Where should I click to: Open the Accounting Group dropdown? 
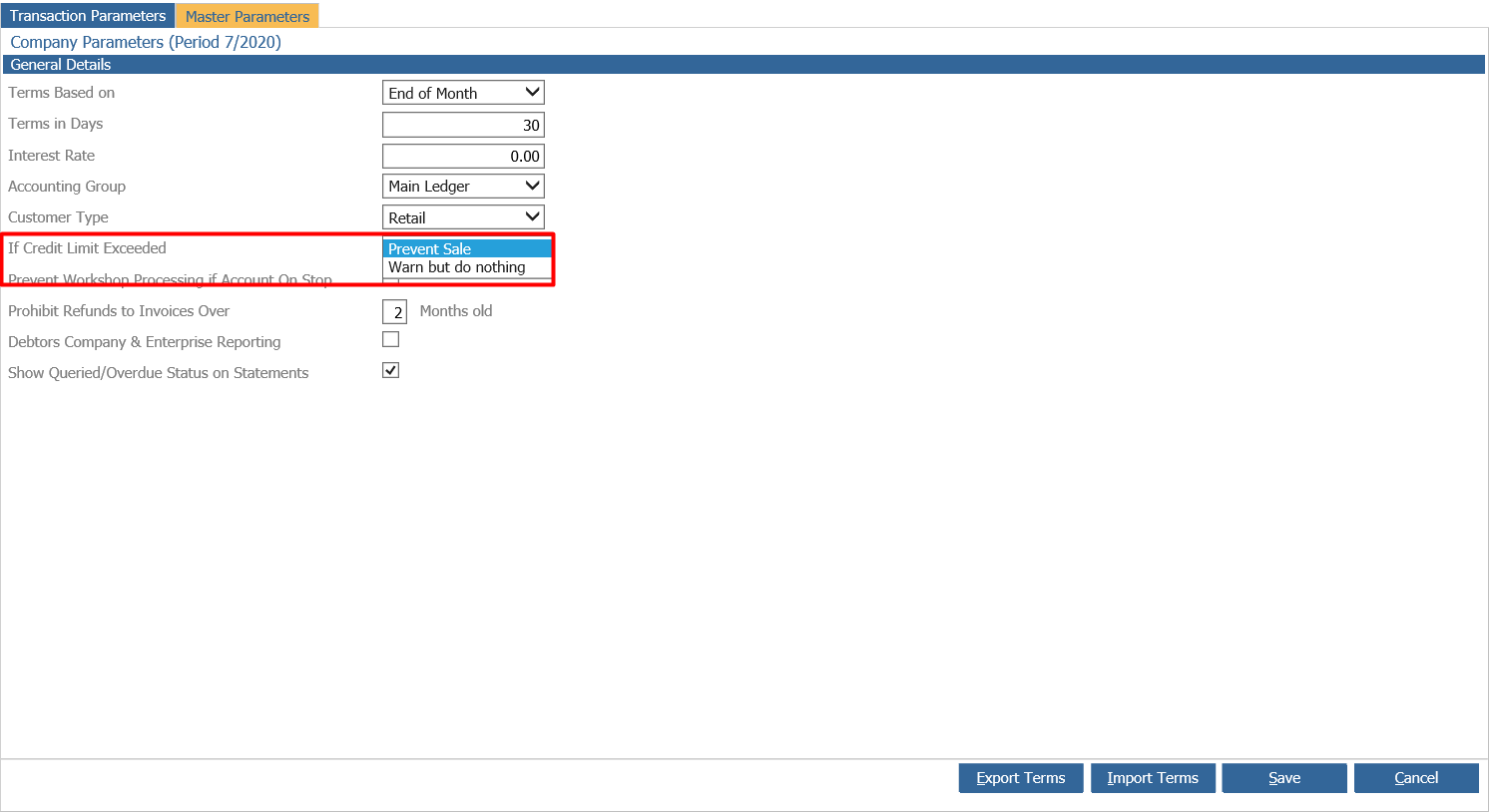coord(462,186)
